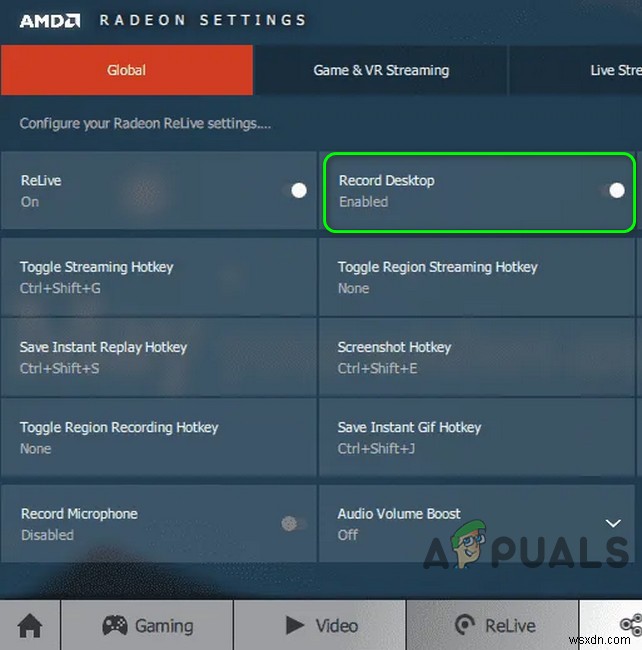
Task: Switch to Game & VR Streaming tab
Action: click(x=381, y=70)
